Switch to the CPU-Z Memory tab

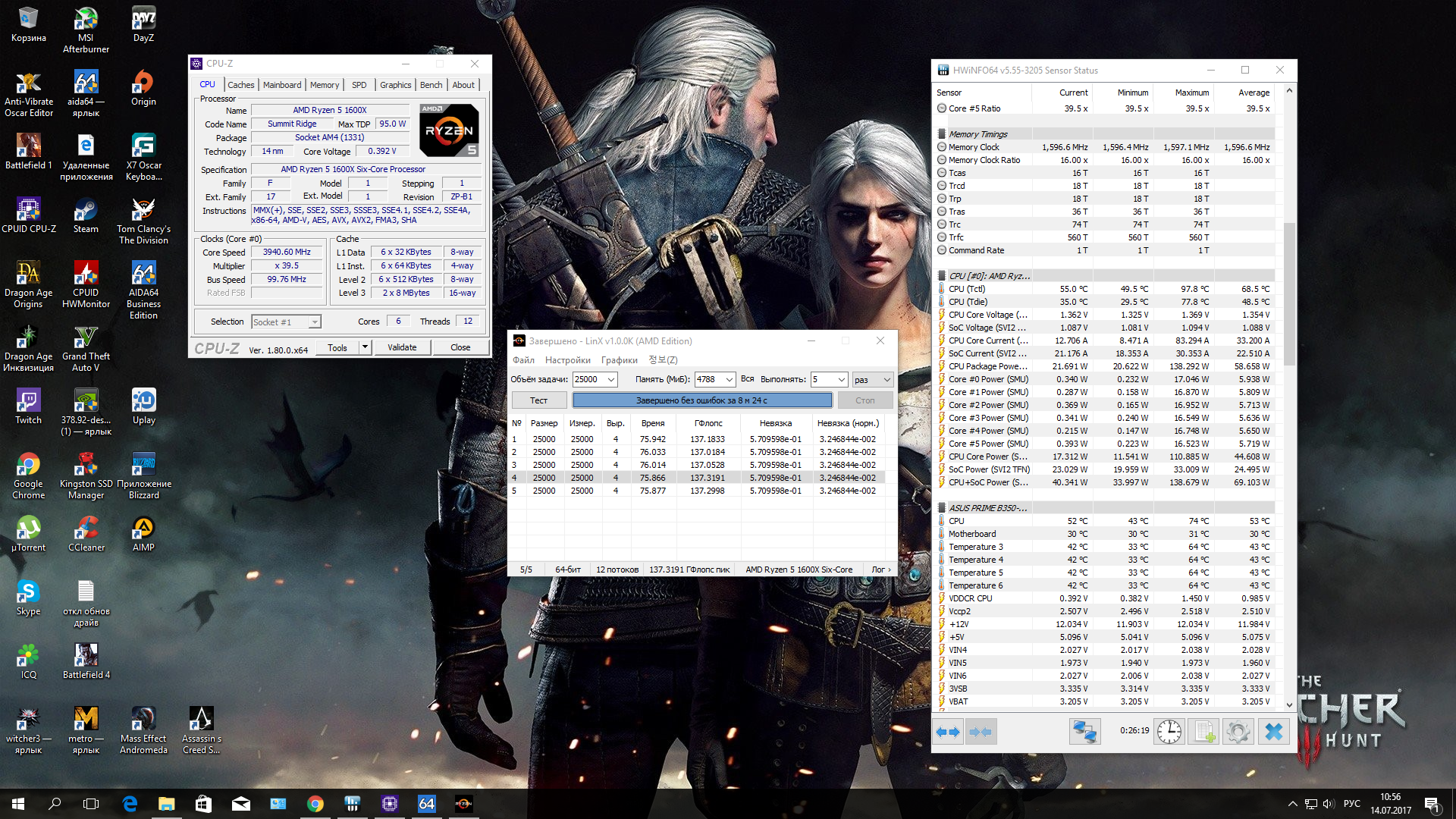325,85
